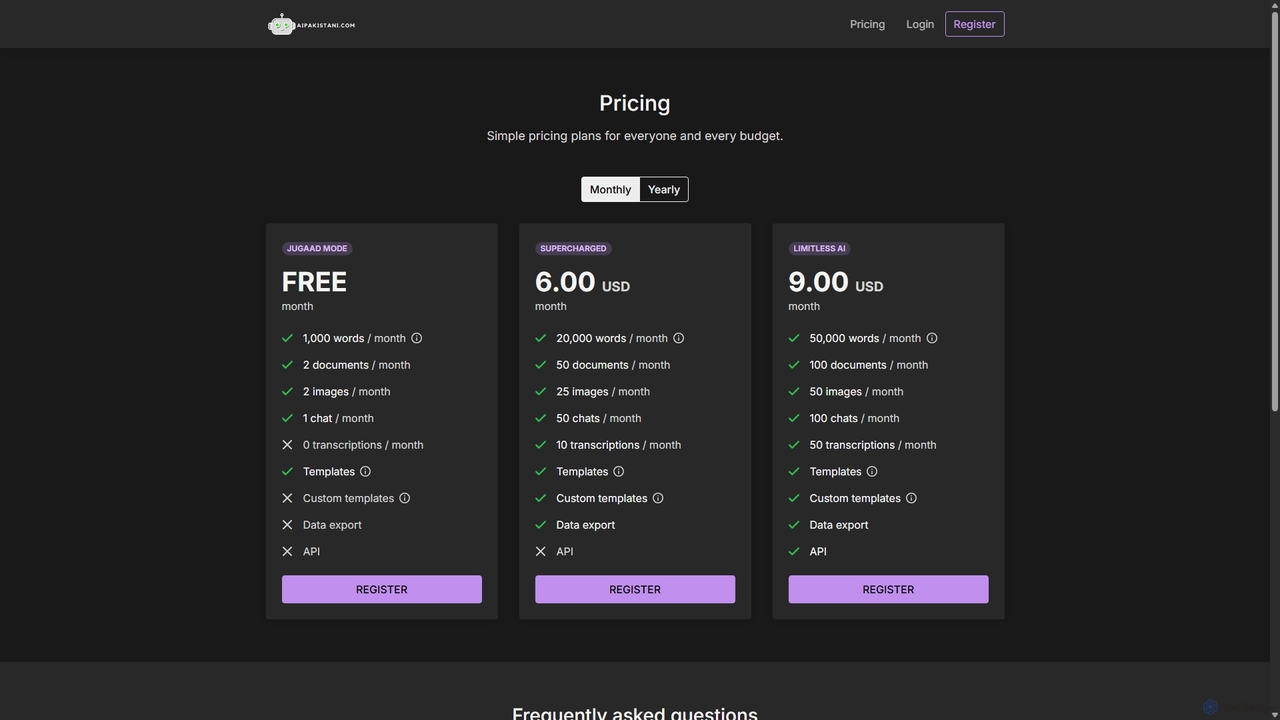Open info icon beside 20,000 words / month
Viewport: 1280px width, 720px height.
click(x=679, y=338)
